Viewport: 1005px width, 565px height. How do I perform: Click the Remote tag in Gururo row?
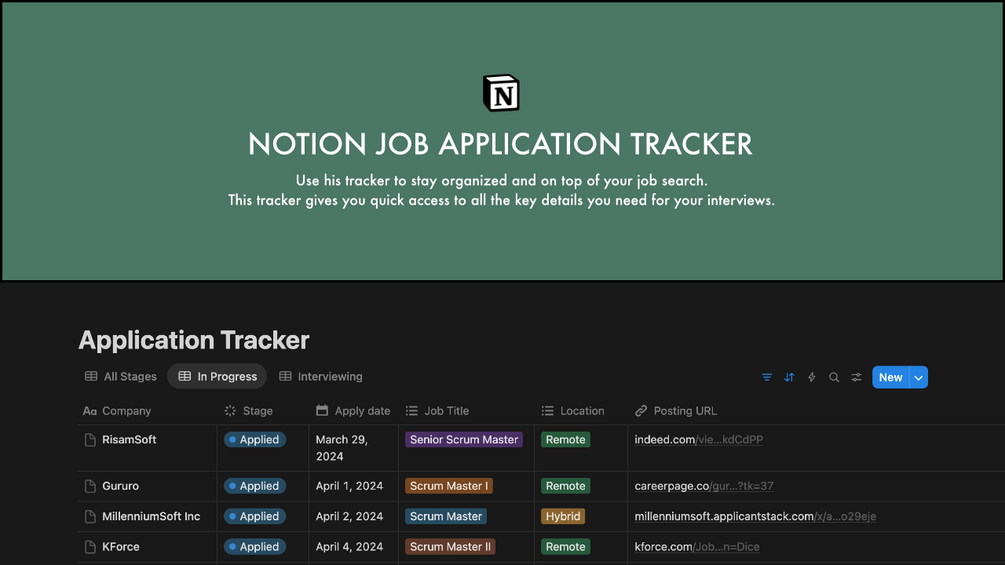pos(565,486)
